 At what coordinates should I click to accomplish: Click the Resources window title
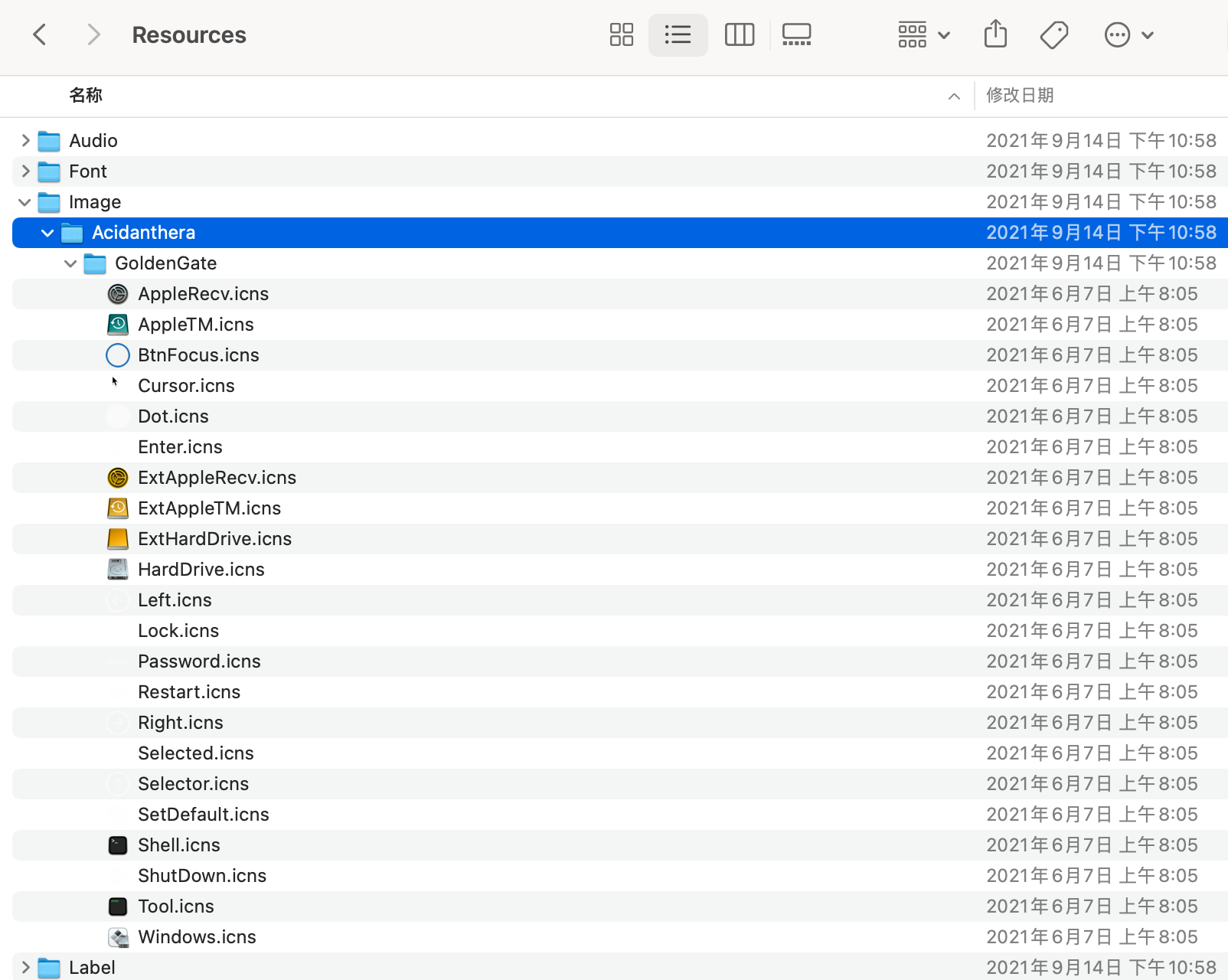coord(189,35)
